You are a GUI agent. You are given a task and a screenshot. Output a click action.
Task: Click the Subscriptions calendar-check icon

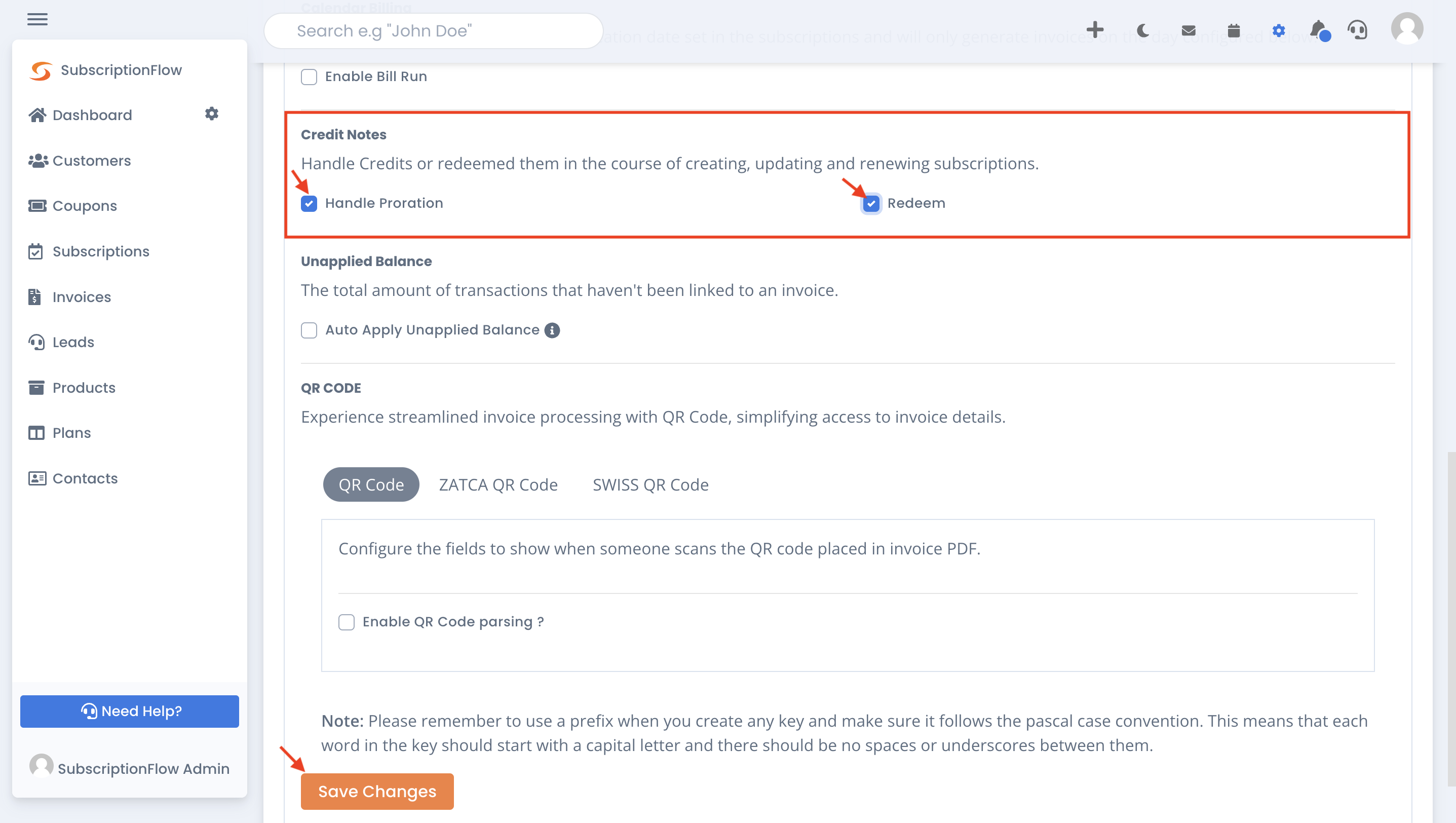tap(35, 251)
